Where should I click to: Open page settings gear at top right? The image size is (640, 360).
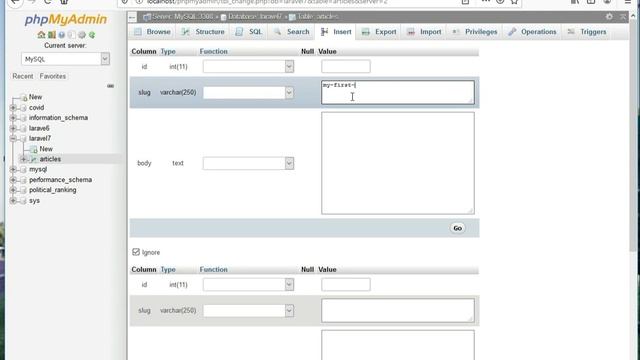coord(609,16)
